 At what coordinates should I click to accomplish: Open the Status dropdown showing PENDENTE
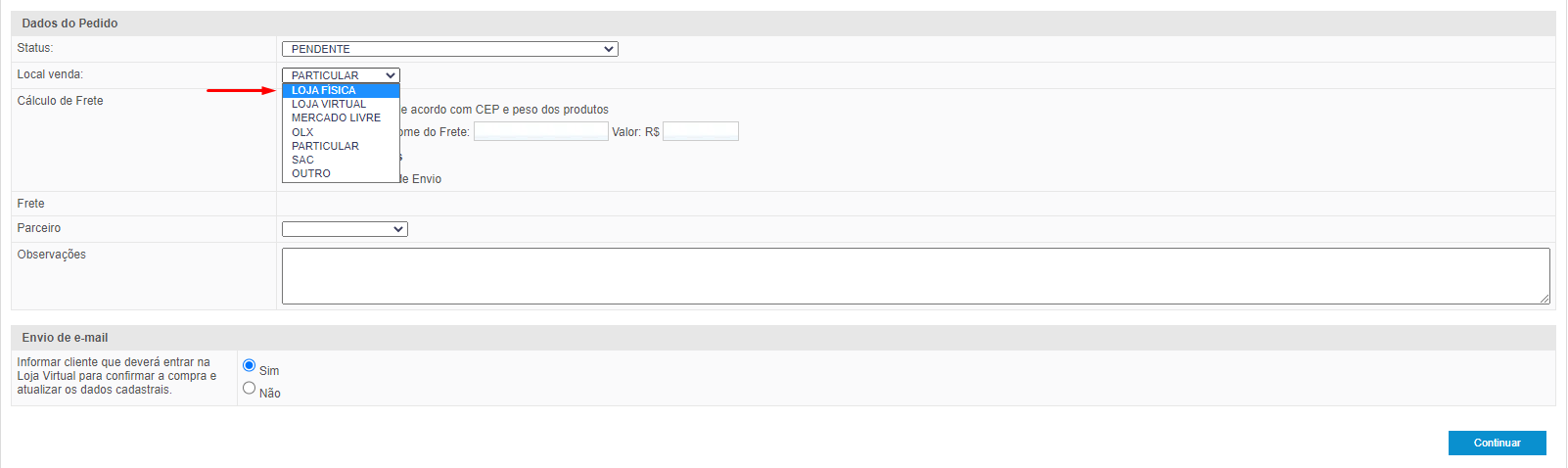(x=449, y=49)
